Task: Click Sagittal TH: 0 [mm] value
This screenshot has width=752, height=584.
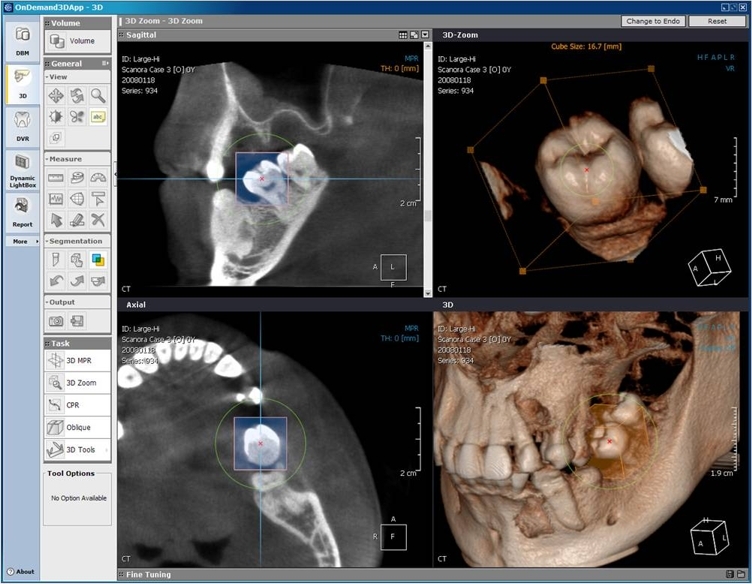Action: coord(399,69)
